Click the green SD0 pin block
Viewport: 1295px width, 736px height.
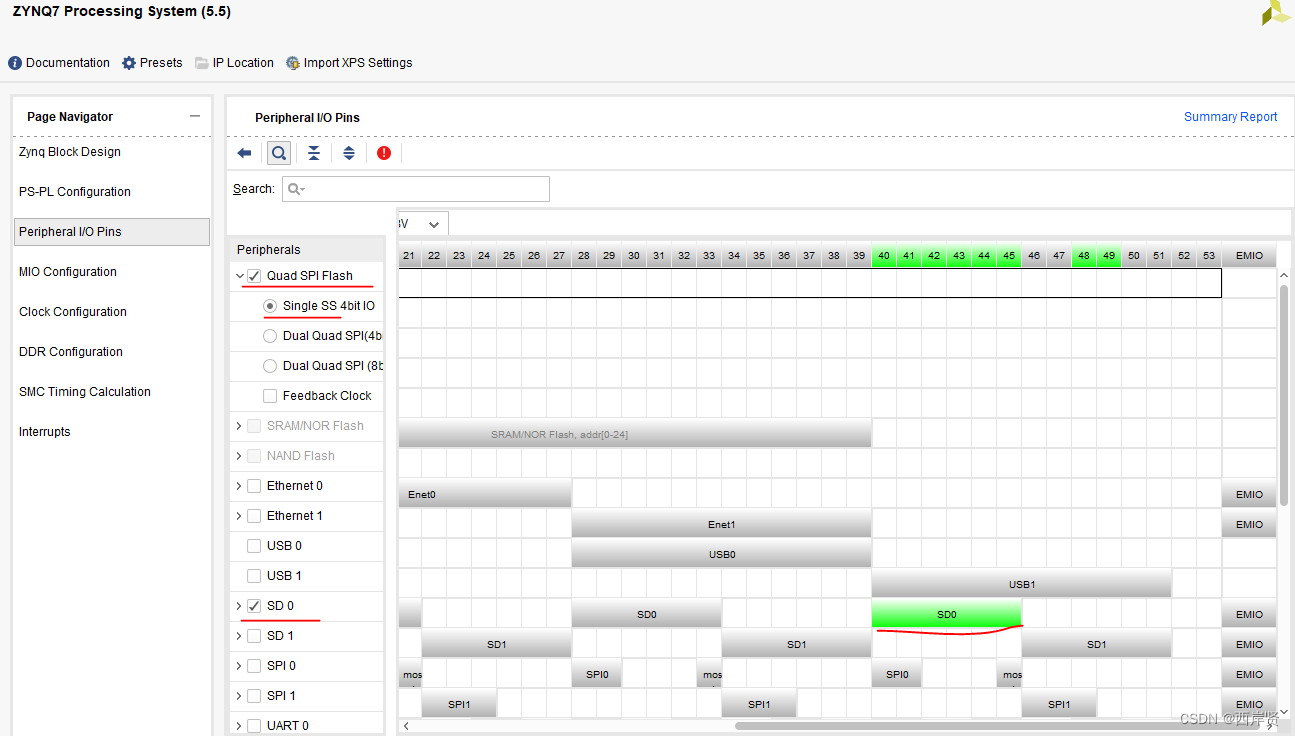946,614
